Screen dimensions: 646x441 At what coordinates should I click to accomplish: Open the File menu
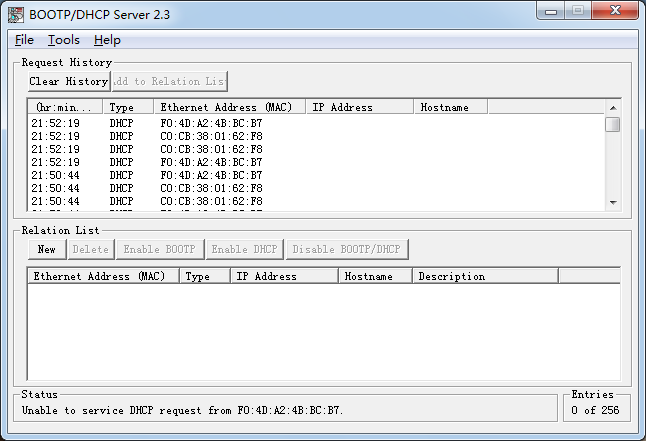(x=25, y=40)
